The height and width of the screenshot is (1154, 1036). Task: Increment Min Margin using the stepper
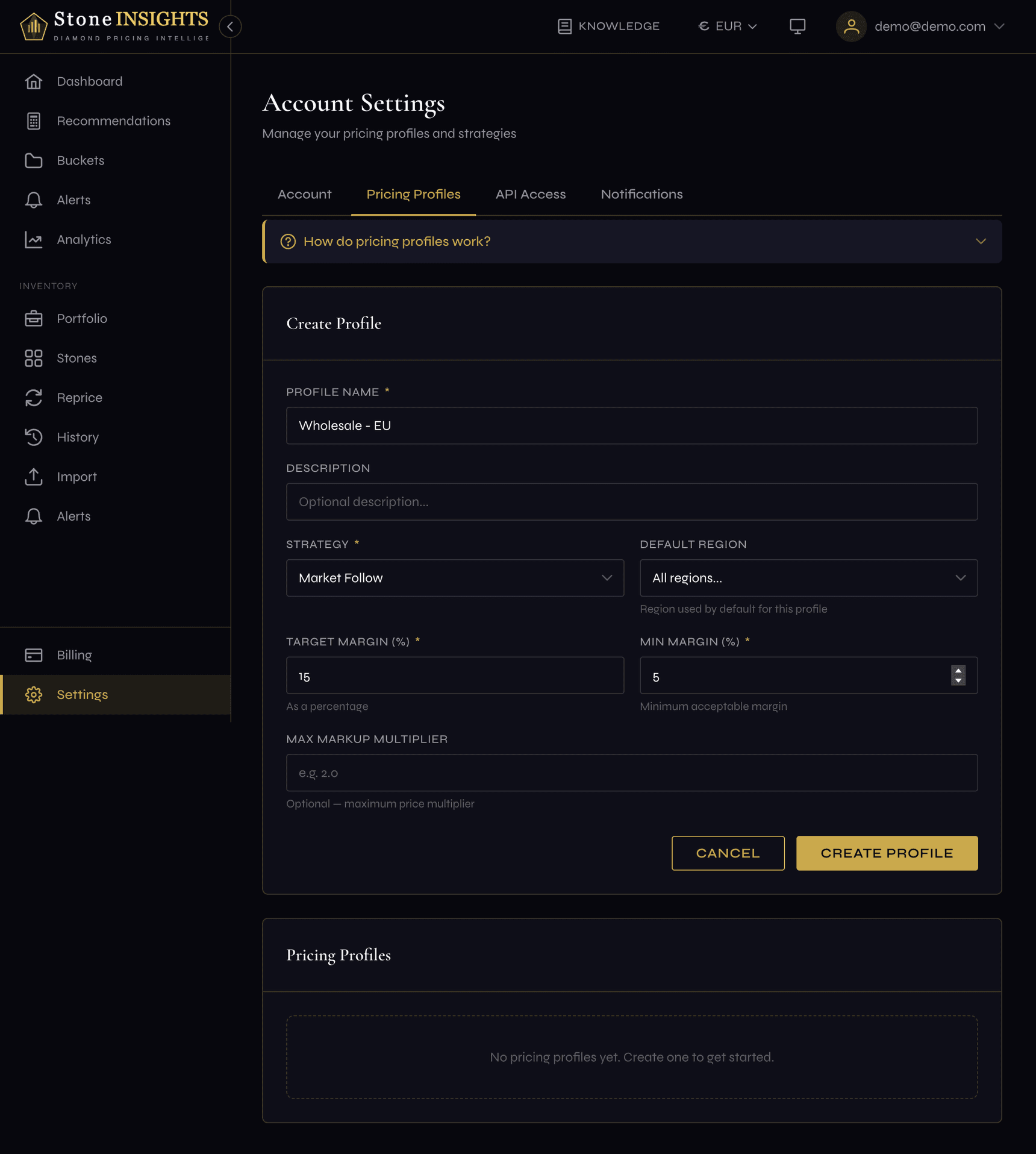[958, 671]
